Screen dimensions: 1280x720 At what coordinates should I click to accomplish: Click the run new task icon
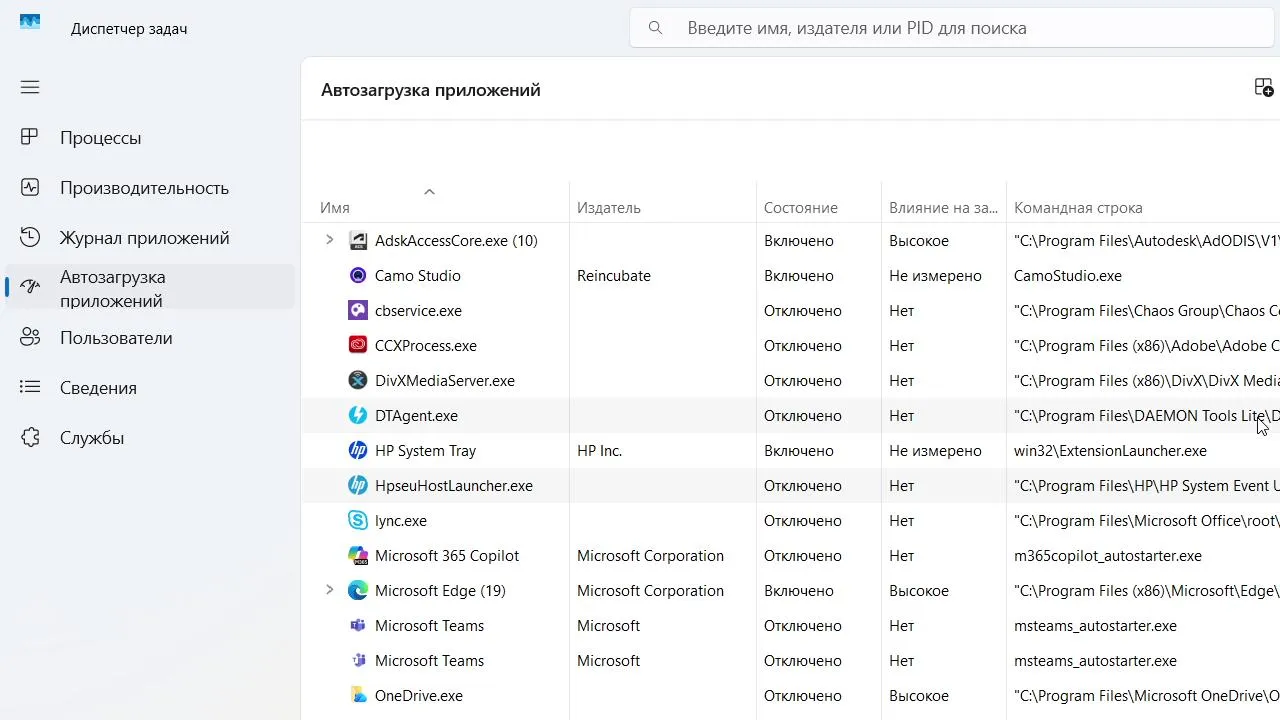click(x=1263, y=88)
